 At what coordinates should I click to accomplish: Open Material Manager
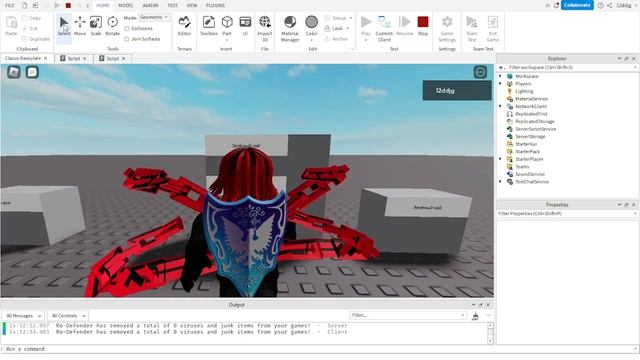290,28
